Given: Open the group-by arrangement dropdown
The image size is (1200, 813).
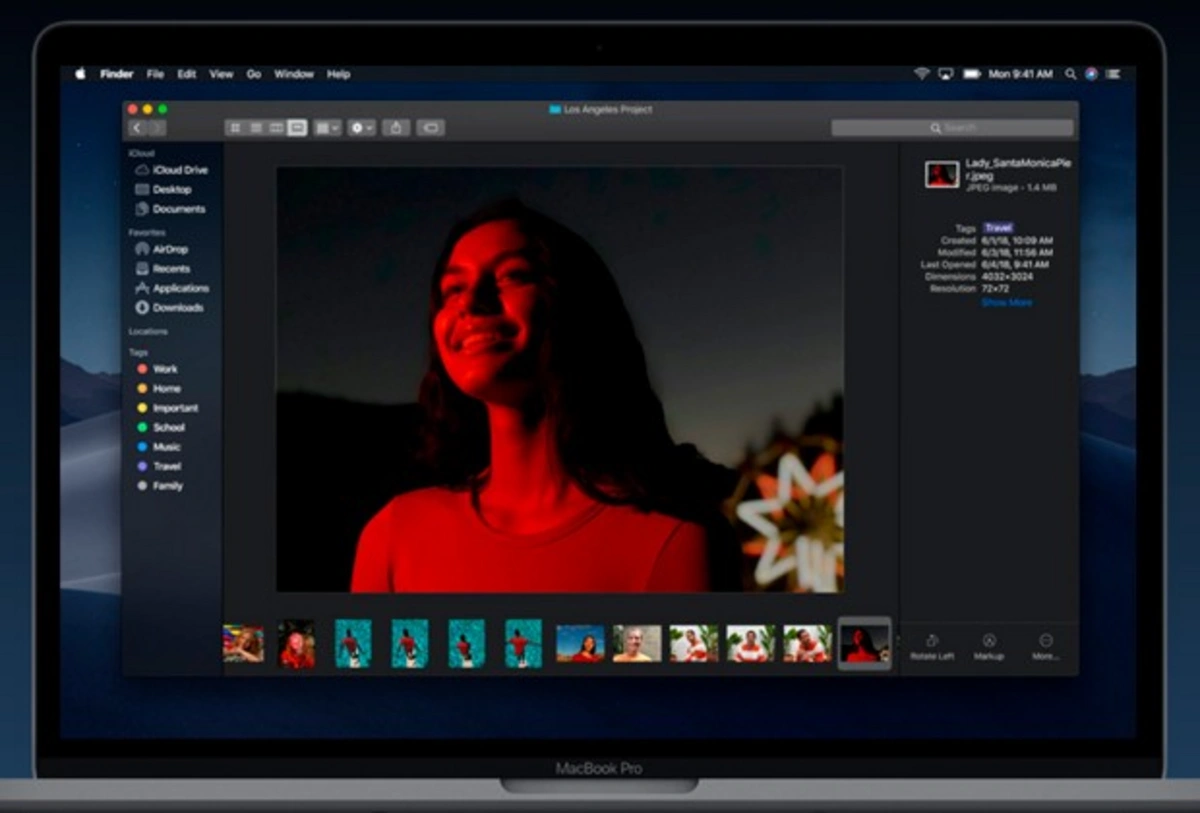Looking at the screenshot, I should (327, 128).
